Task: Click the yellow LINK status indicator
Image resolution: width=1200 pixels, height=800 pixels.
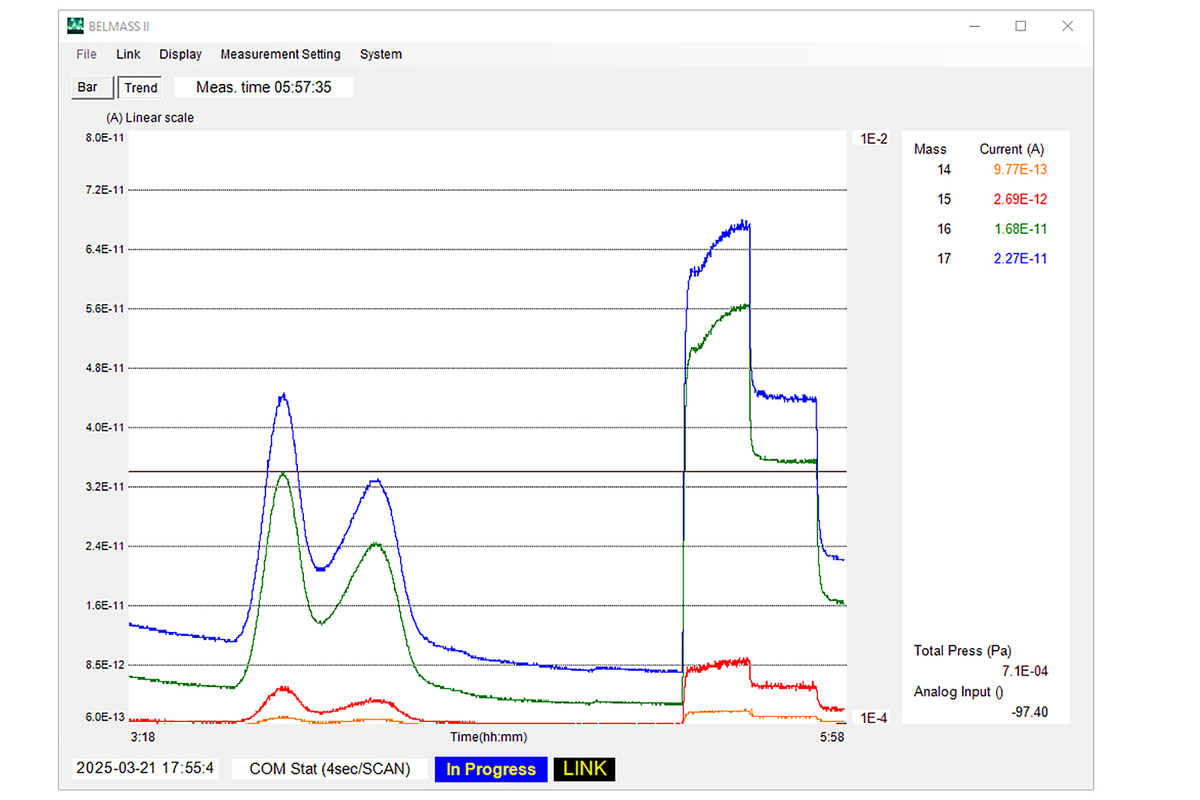Action: click(585, 769)
